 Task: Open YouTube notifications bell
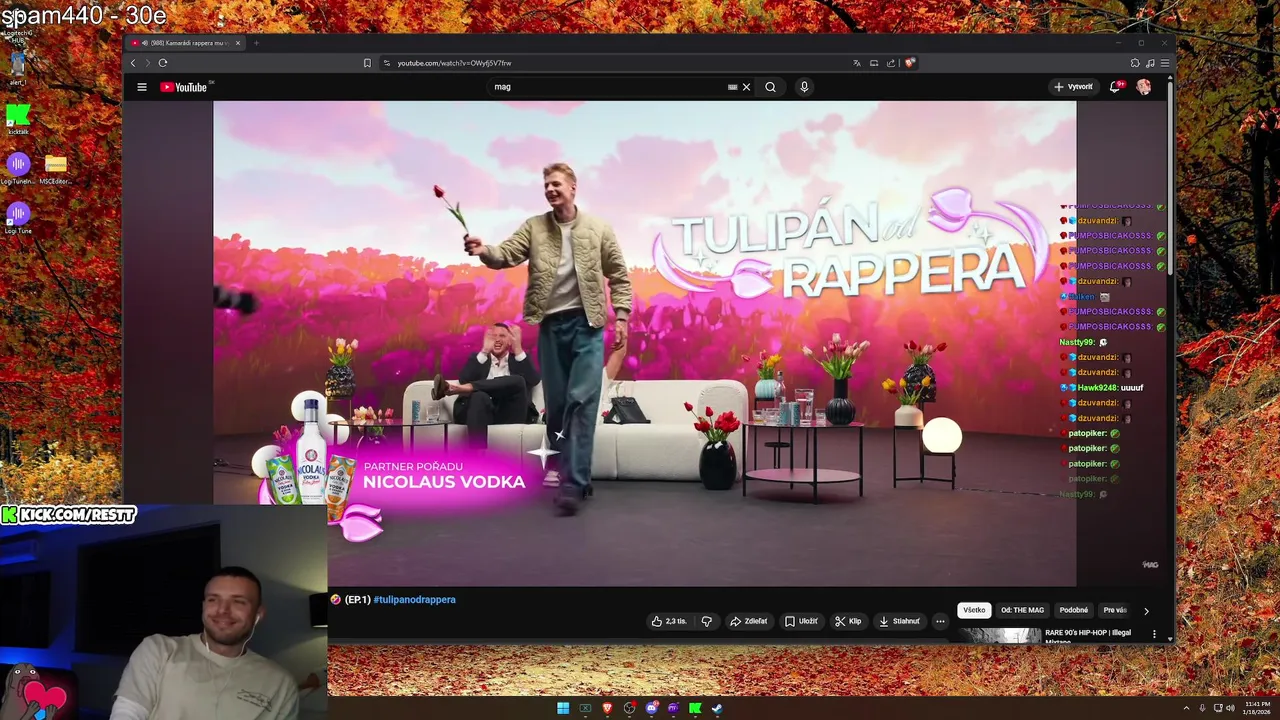point(1115,87)
